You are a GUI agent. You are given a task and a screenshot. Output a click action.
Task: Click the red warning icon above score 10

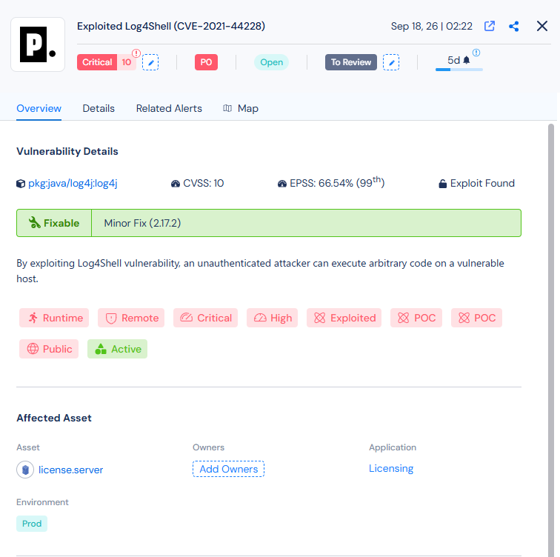pos(136,54)
